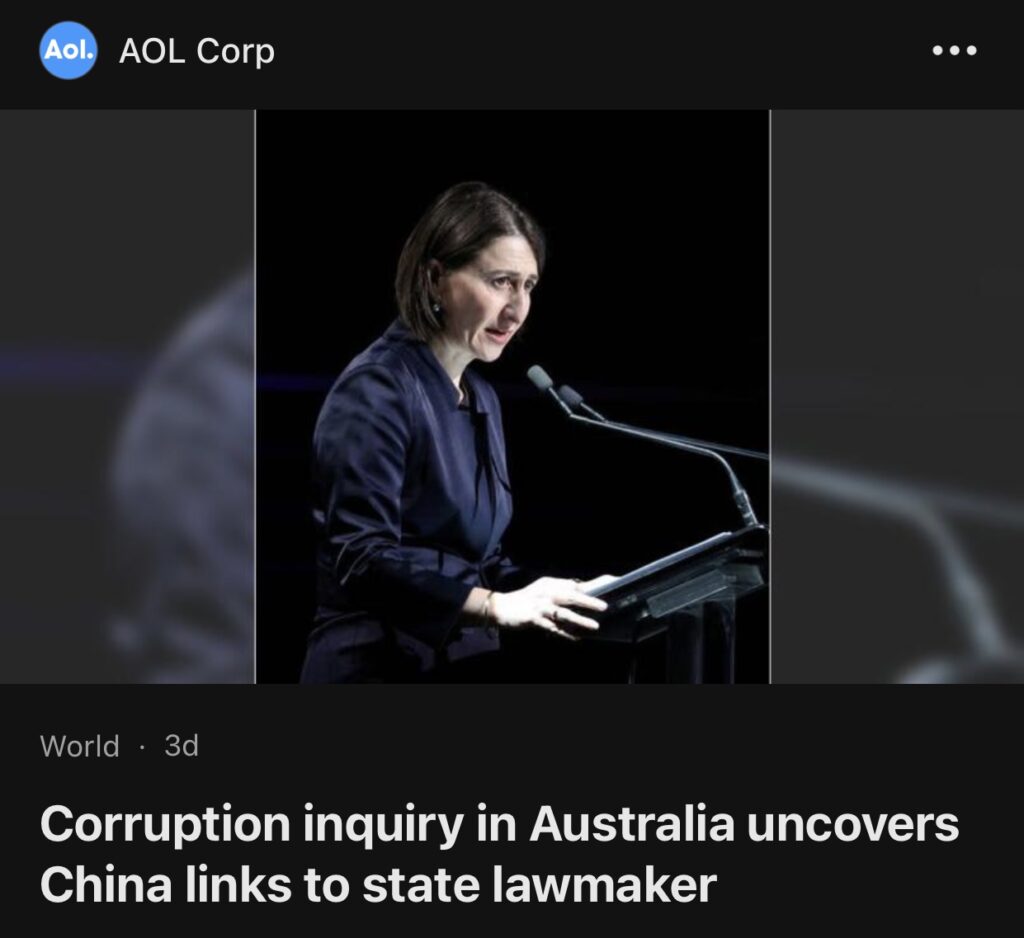1024x938 pixels.
Task: Open the AOL round logo icon
Action: click(x=68, y=50)
